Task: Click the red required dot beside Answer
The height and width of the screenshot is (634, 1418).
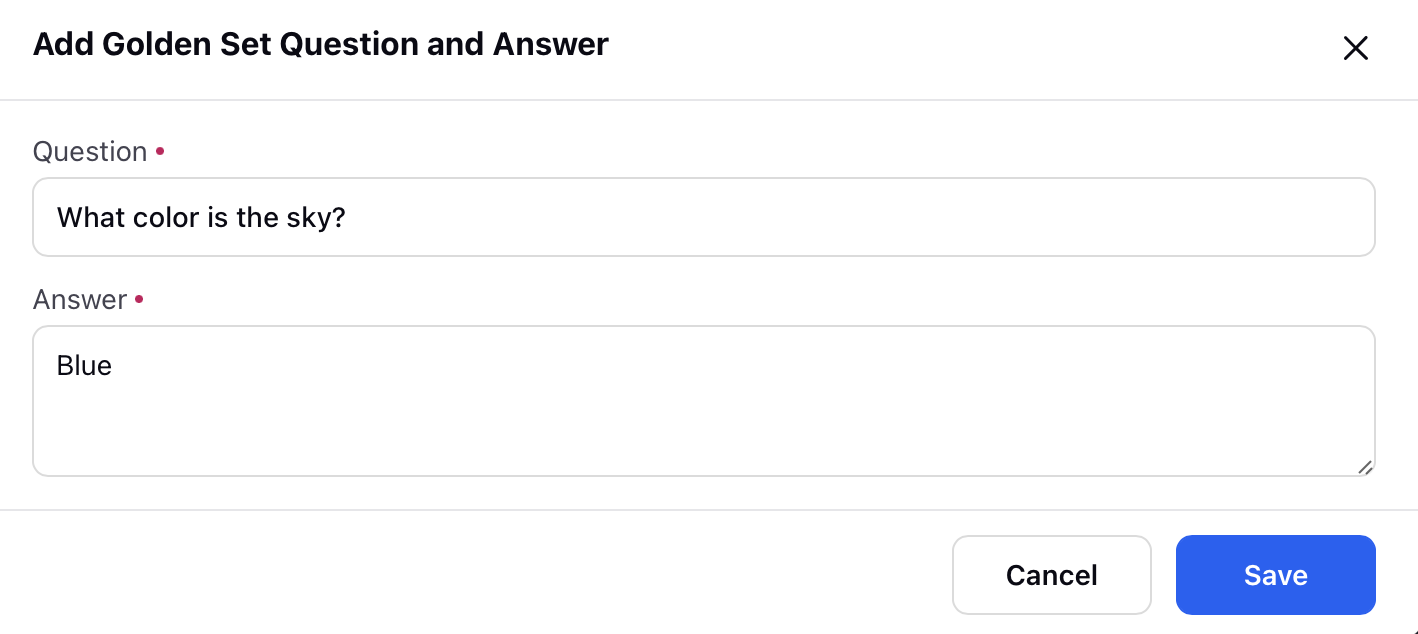Action: [x=139, y=299]
